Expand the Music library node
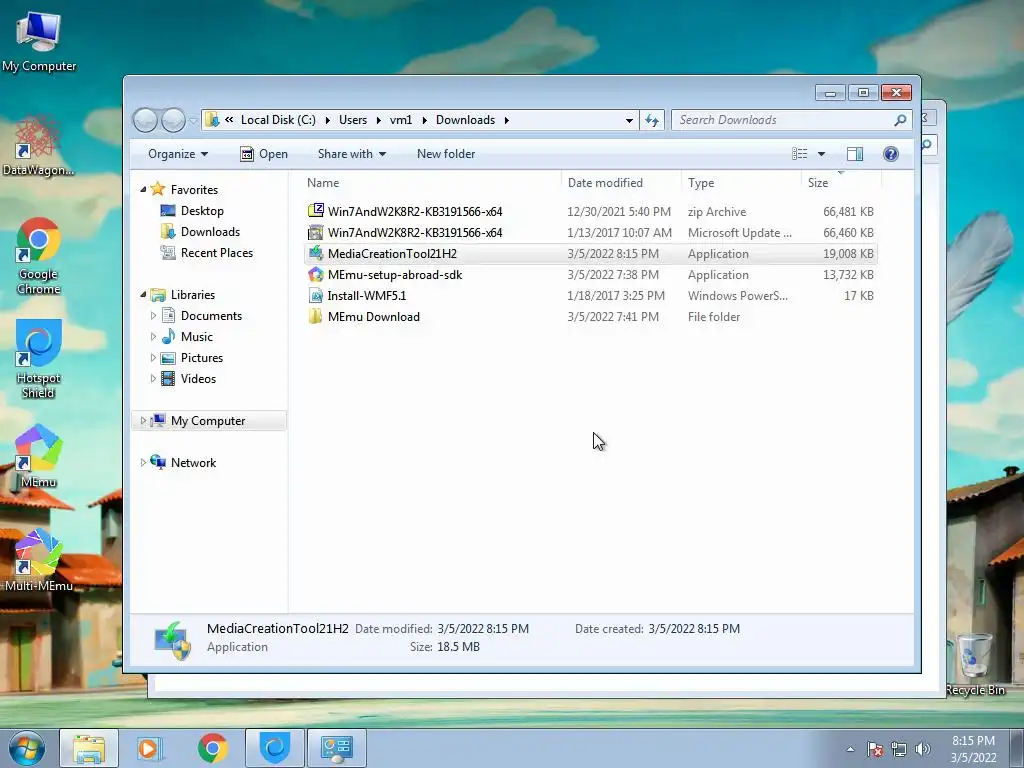 coord(153,336)
